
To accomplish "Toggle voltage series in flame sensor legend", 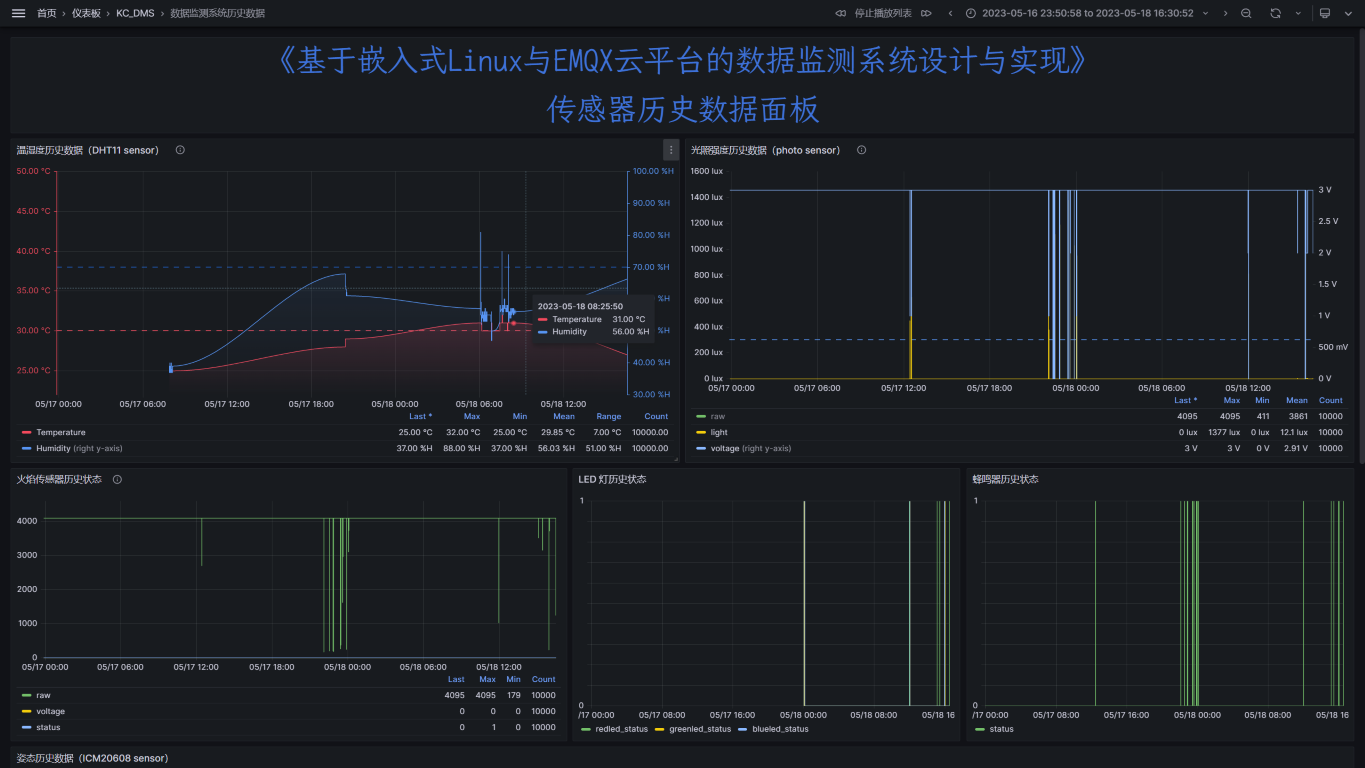I will 50,711.
